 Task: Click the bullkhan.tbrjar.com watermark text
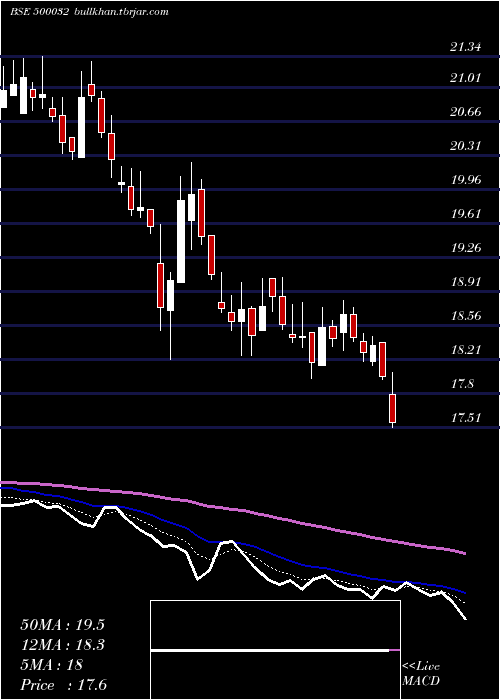point(120,12)
